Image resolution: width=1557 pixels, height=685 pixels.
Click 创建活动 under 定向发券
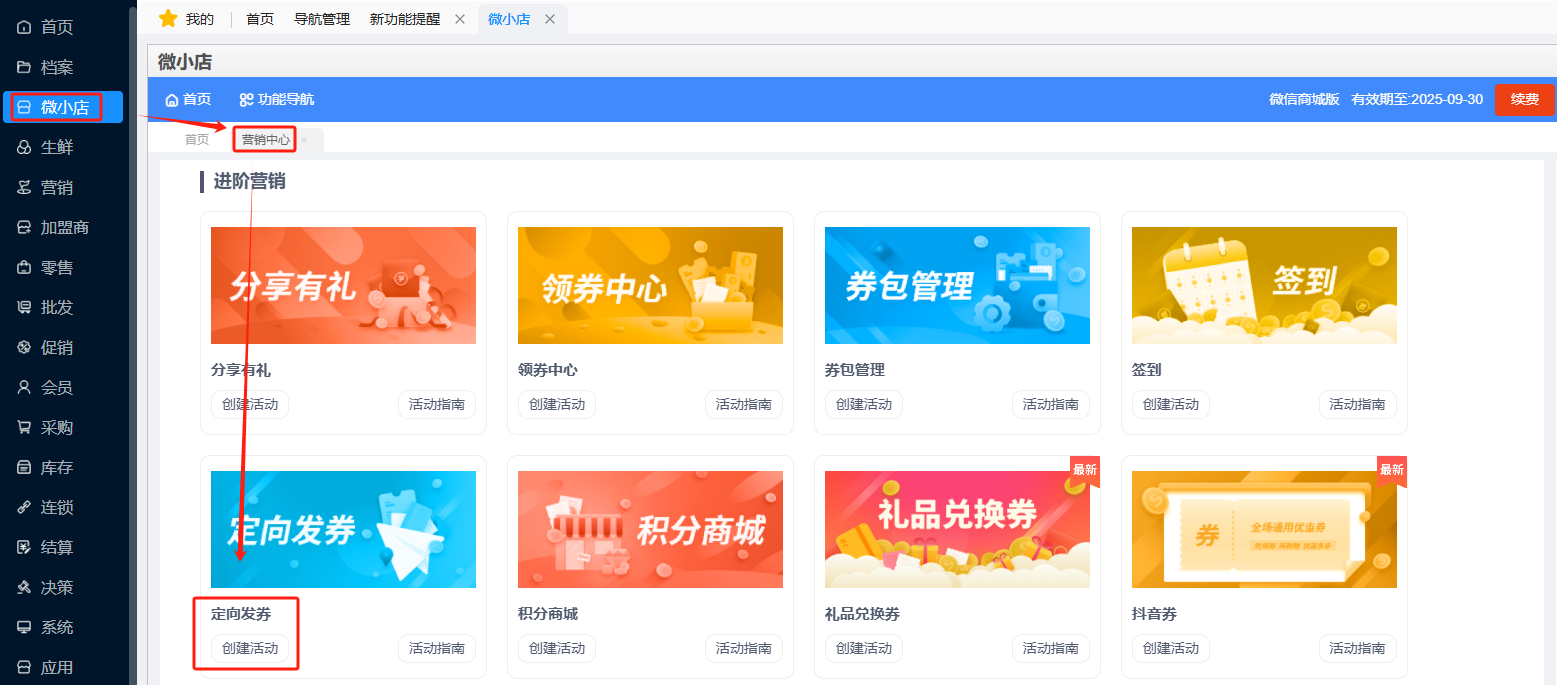point(250,648)
